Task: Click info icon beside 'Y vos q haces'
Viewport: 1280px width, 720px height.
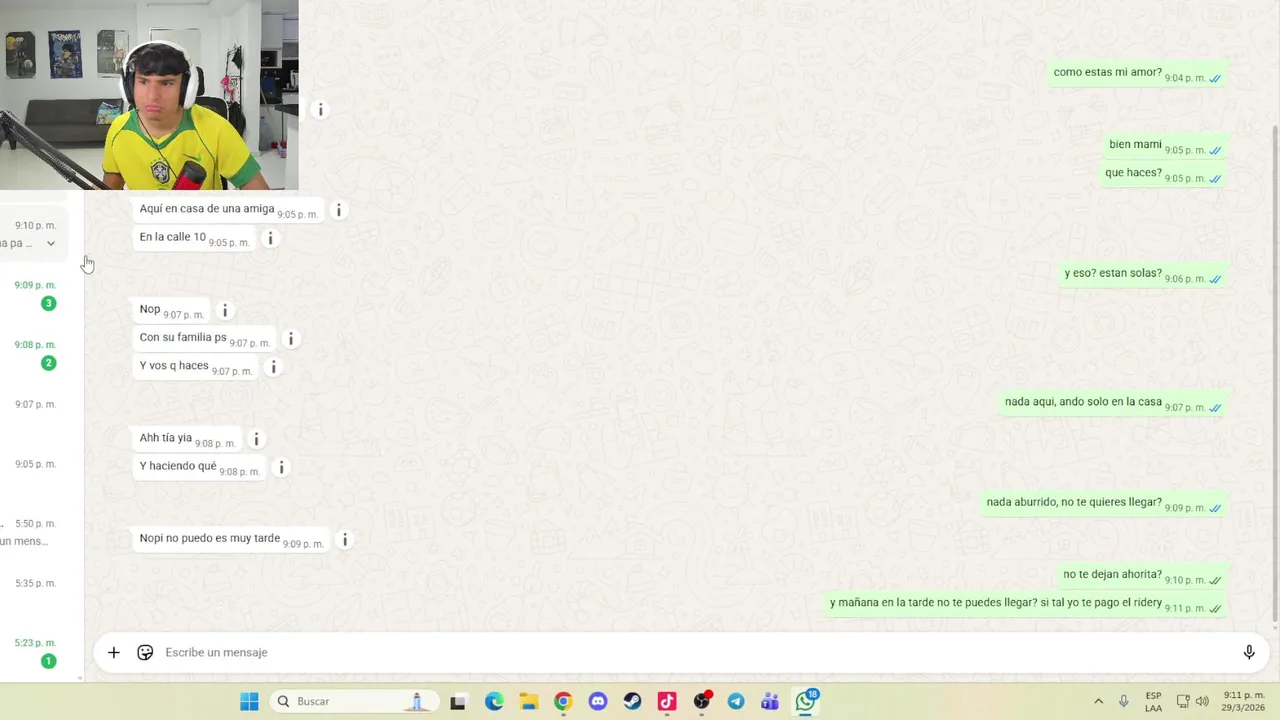Action: pos(273,367)
